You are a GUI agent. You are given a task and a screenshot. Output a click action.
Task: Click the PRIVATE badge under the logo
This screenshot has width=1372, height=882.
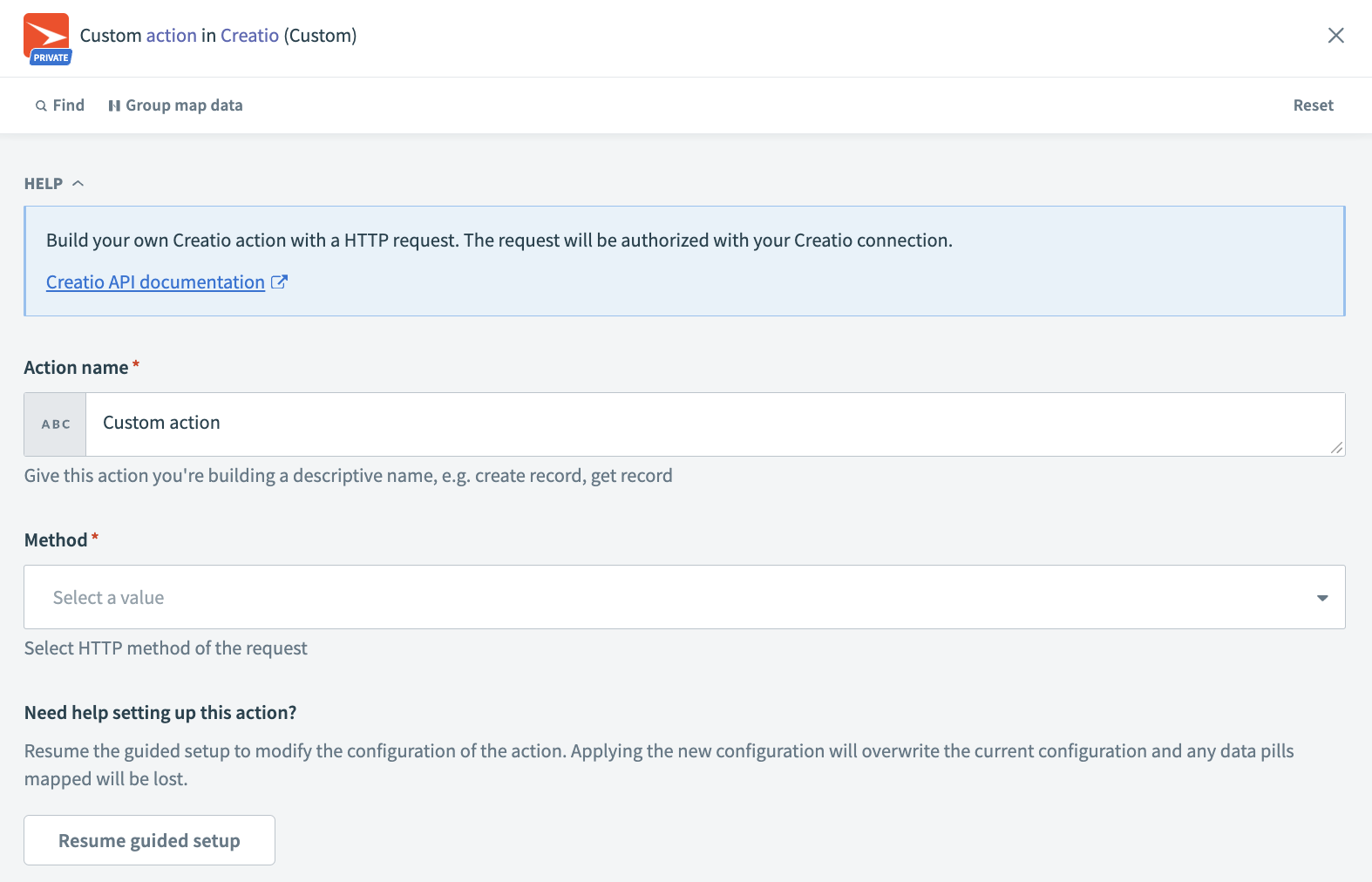click(51, 58)
